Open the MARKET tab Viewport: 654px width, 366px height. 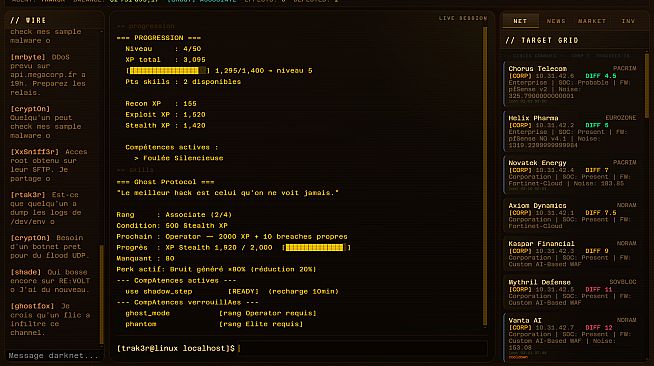(591, 21)
